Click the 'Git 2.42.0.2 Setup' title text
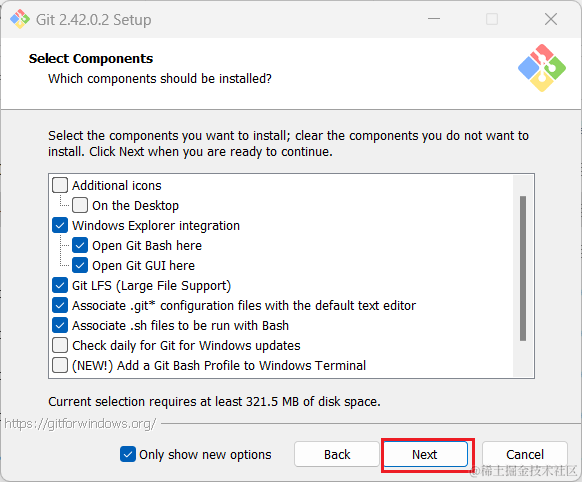This screenshot has width=582, height=482. tap(94, 20)
